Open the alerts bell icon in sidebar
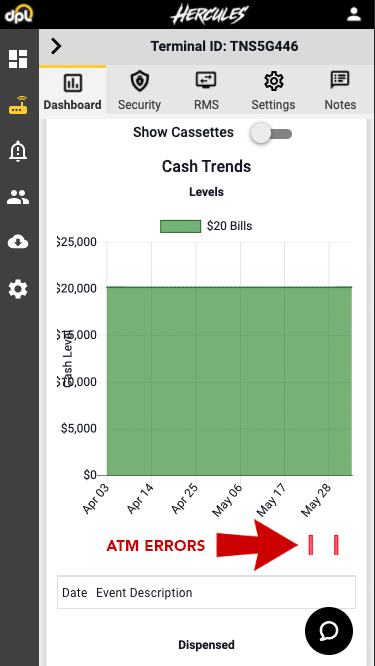Image resolution: width=375 pixels, height=666 pixels. pos(18,151)
